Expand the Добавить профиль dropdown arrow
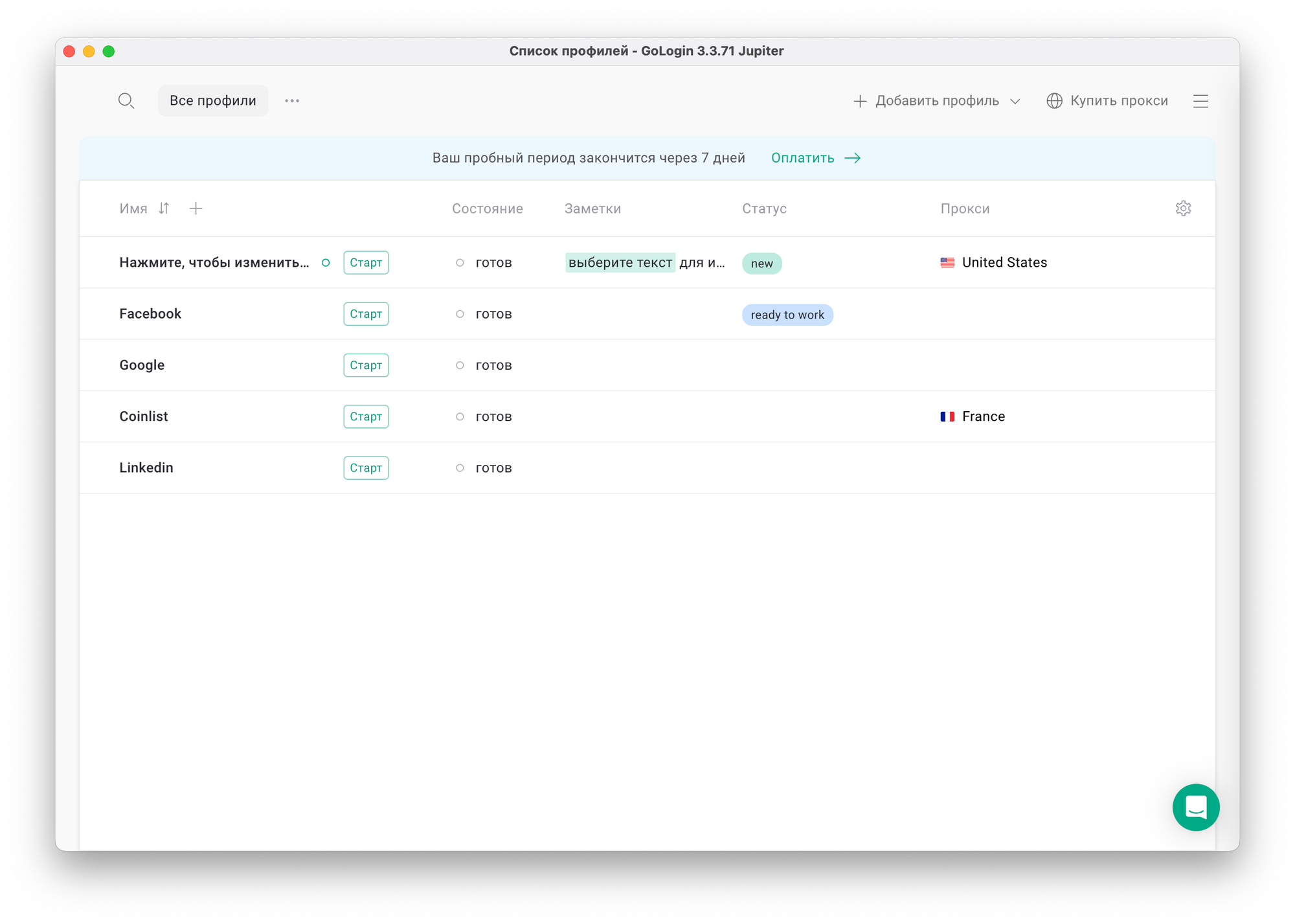The height and width of the screenshot is (924, 1295). (x=1015, y=102)
